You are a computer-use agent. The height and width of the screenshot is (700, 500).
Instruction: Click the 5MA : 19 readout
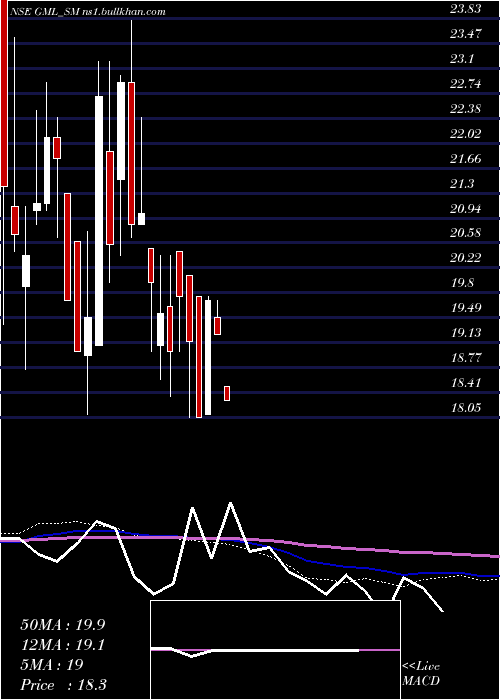click(x=52, y=665)
